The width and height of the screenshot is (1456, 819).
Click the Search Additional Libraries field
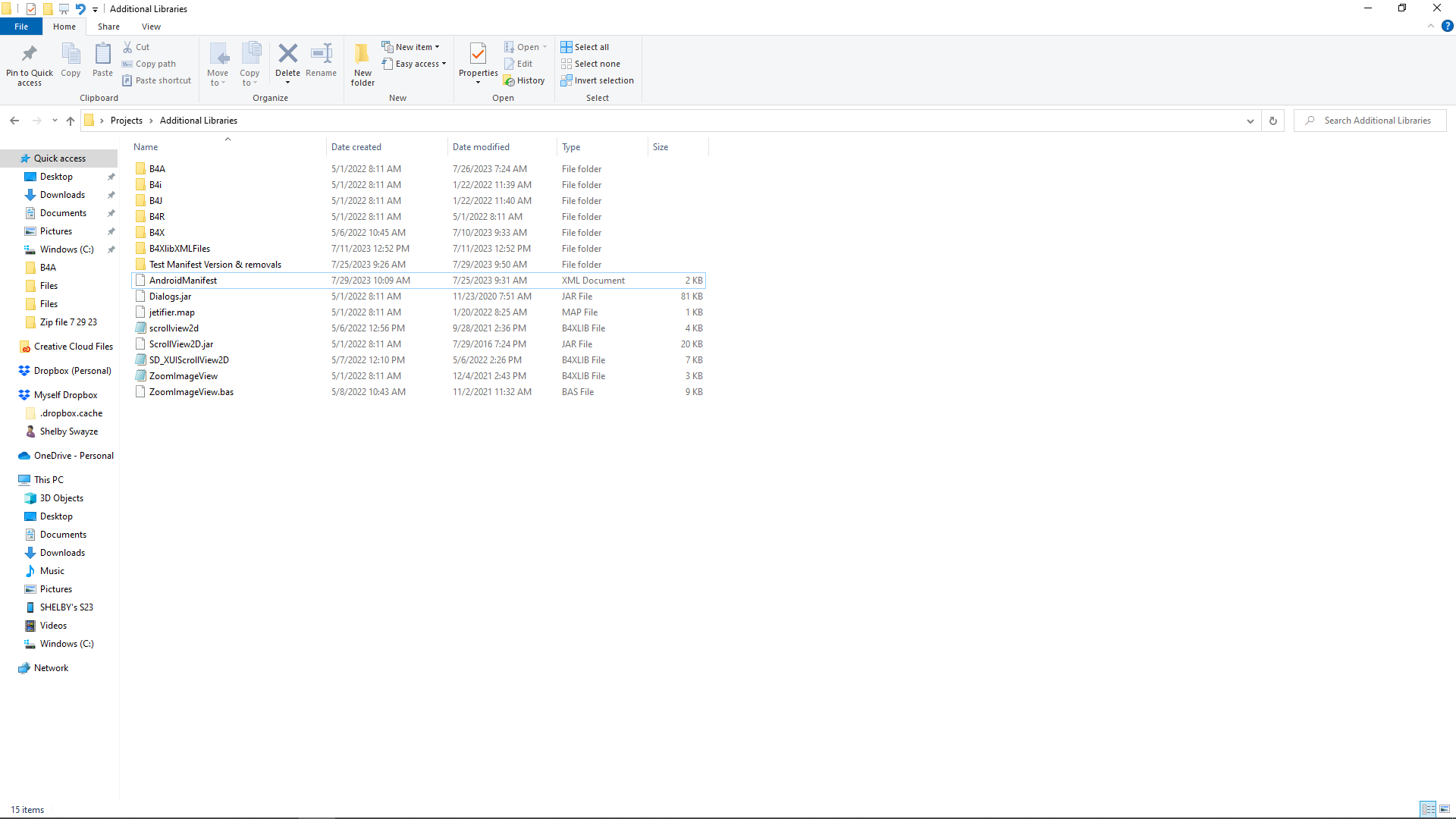tap(1376, 121)
